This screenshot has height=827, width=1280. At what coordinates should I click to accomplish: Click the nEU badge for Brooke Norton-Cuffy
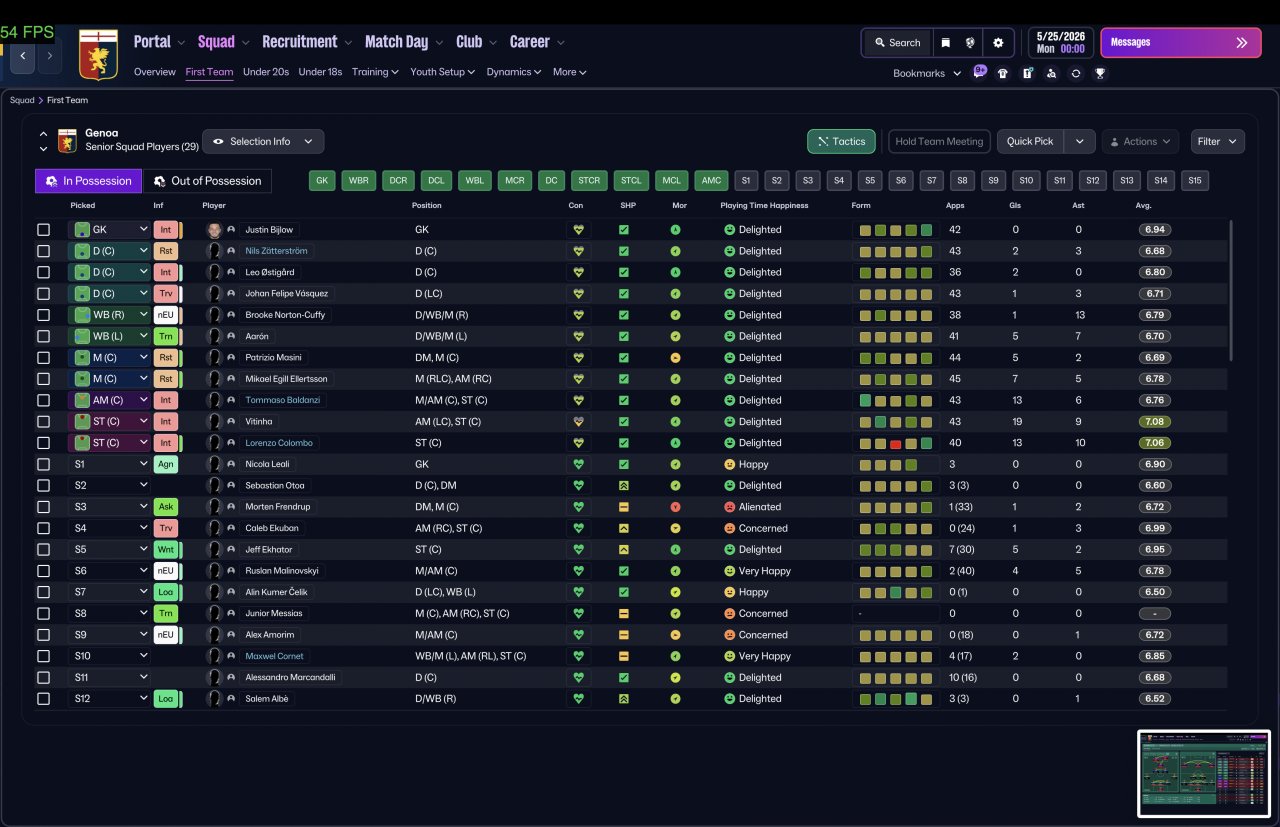167,315
